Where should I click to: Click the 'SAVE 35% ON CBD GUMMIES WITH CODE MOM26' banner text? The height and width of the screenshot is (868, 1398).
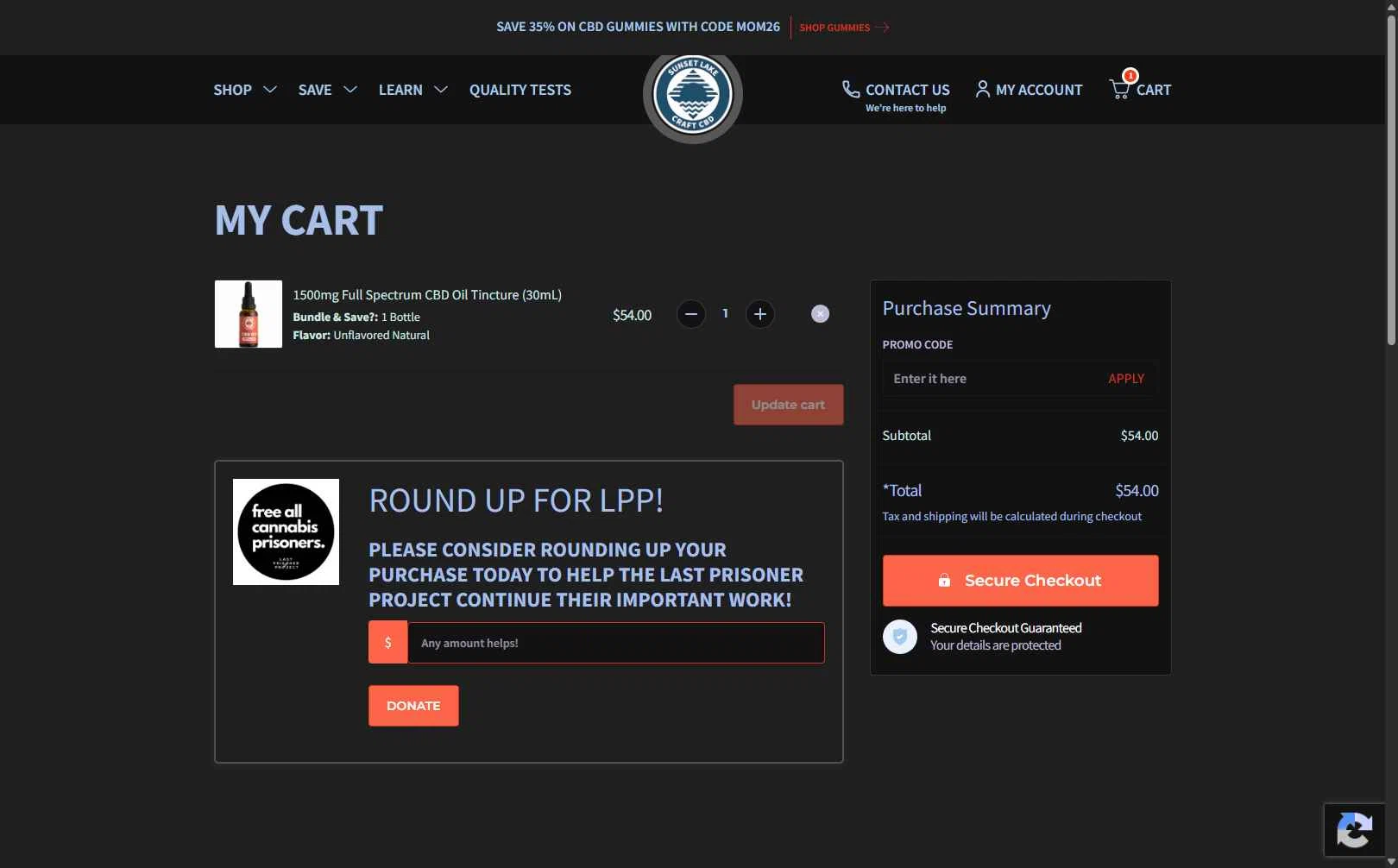[x=638, y=27]
